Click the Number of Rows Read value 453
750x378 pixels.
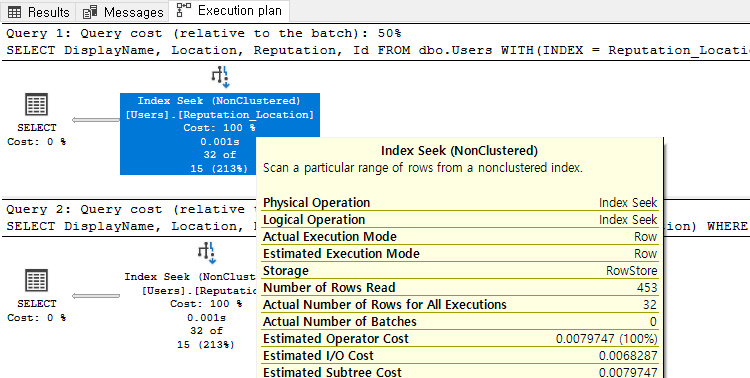click(647, 288)
